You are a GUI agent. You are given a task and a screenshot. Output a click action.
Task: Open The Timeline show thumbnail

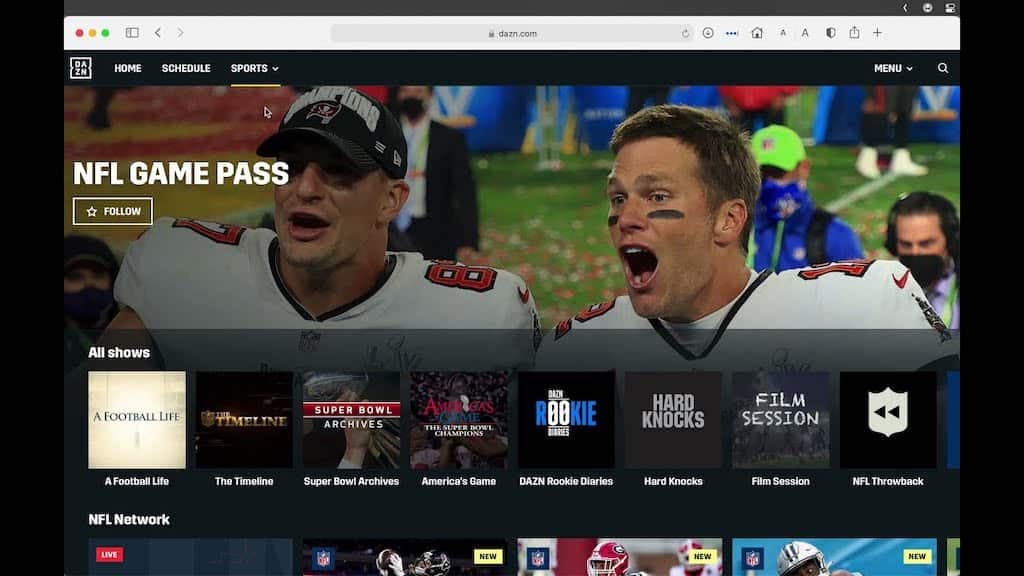pyautogui.click(x=244, y=420)
